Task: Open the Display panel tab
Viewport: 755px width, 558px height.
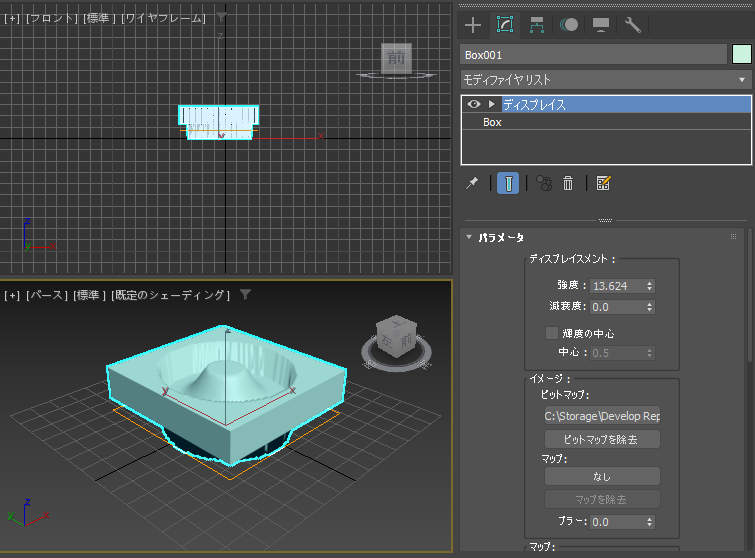Action: pyautogui.click(x=600, y=25)
